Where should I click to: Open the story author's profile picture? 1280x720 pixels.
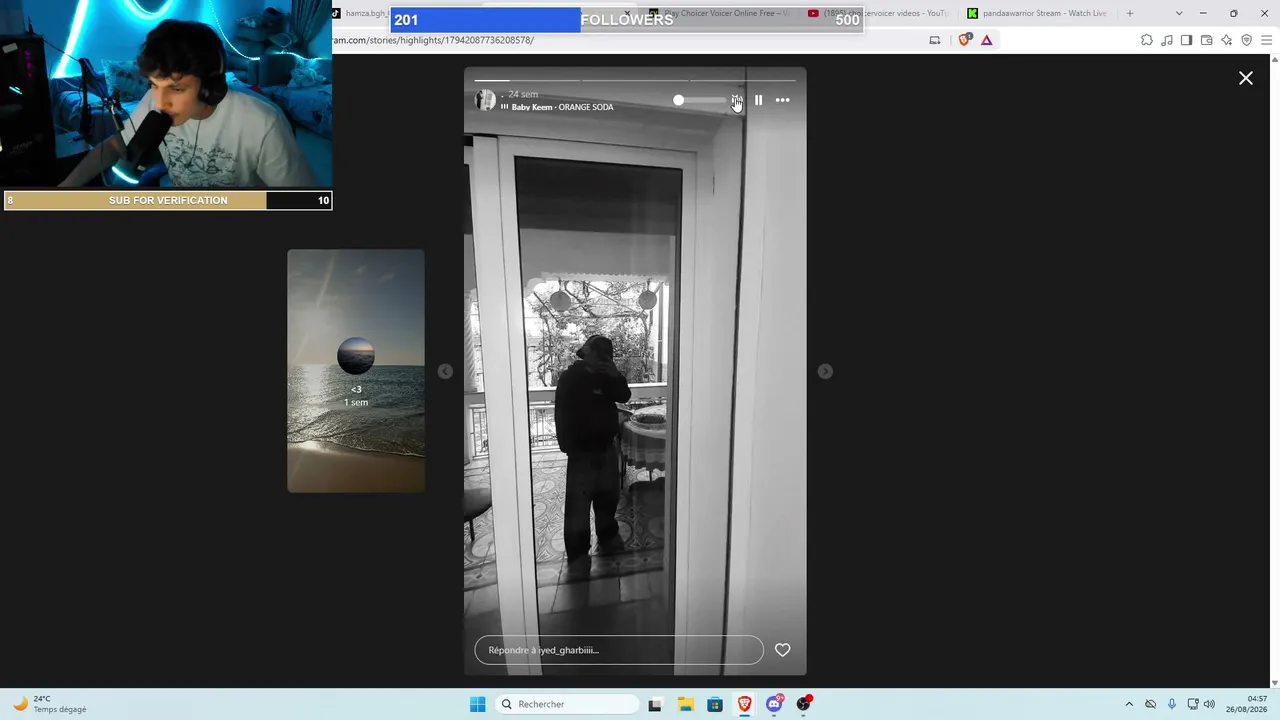[x=485, y=100]
